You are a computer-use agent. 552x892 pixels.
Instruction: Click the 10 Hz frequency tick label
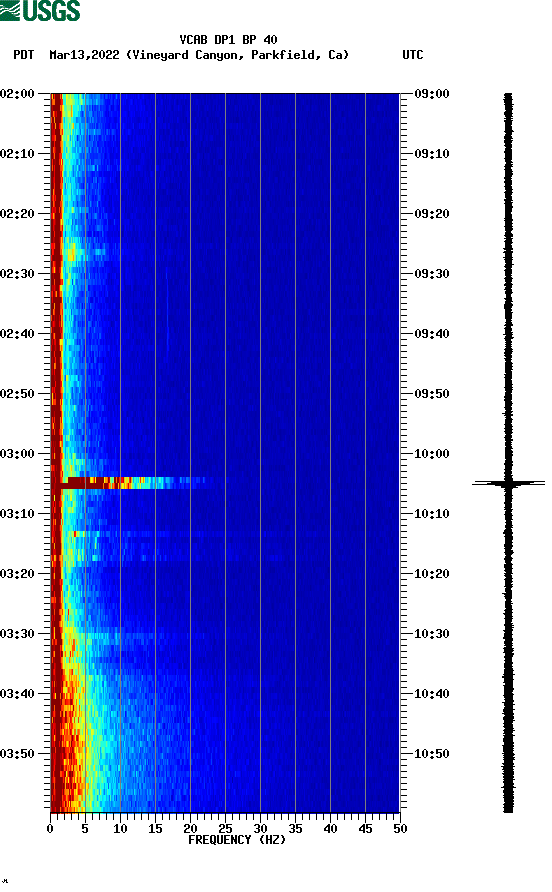pyautogui.click(x=120, y=829)
